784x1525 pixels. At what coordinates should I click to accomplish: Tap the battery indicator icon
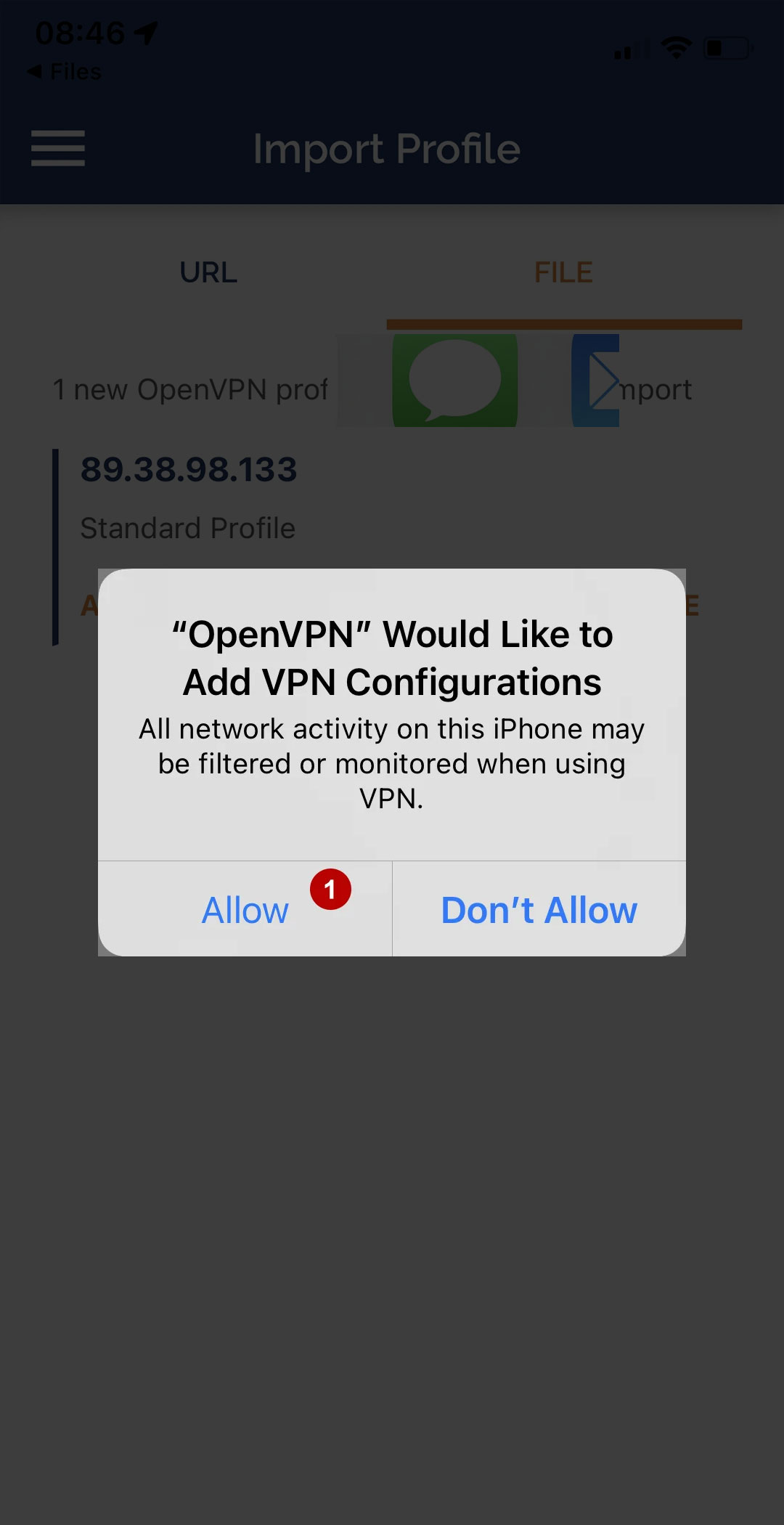point(729,49)
